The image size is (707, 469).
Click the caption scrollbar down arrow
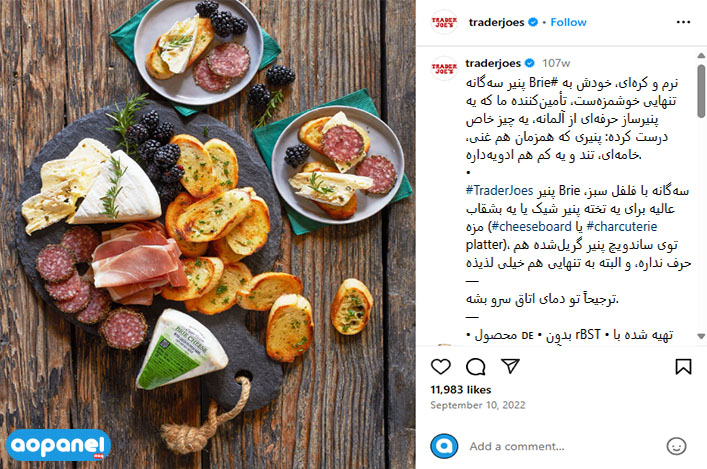(701, 336)
